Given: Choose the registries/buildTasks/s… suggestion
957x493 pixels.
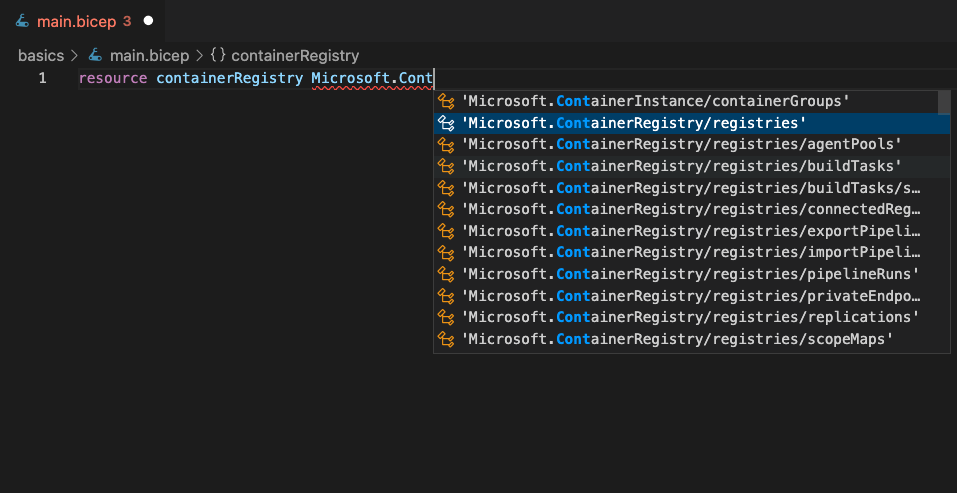Looking at the screenshot, I should pos(692,188).
